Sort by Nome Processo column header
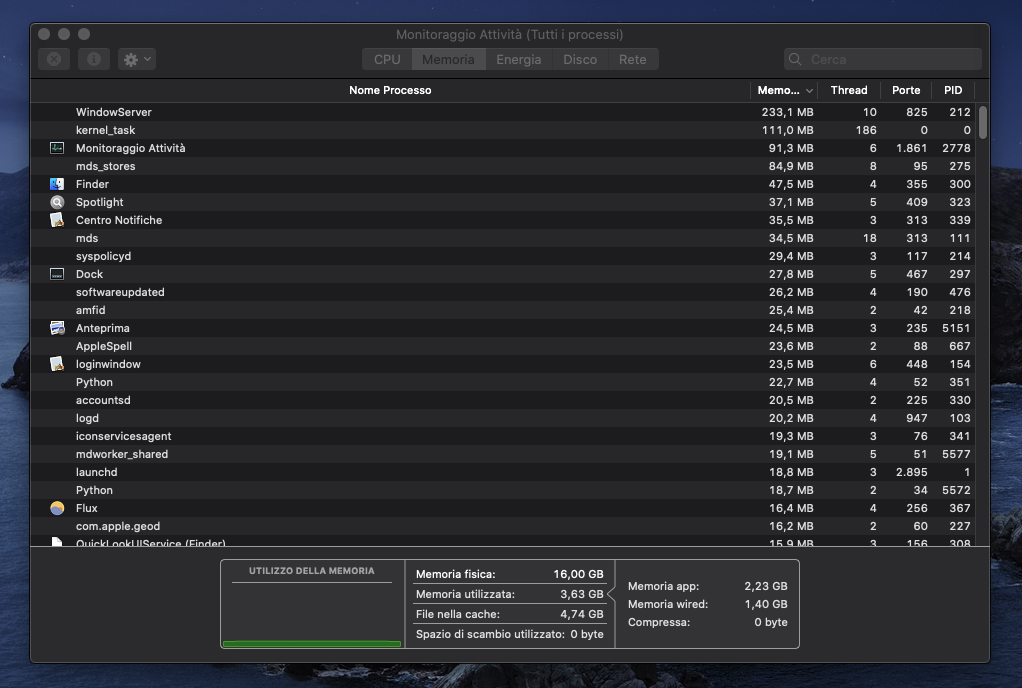1022x688 pixels. [x=390, y=90]
